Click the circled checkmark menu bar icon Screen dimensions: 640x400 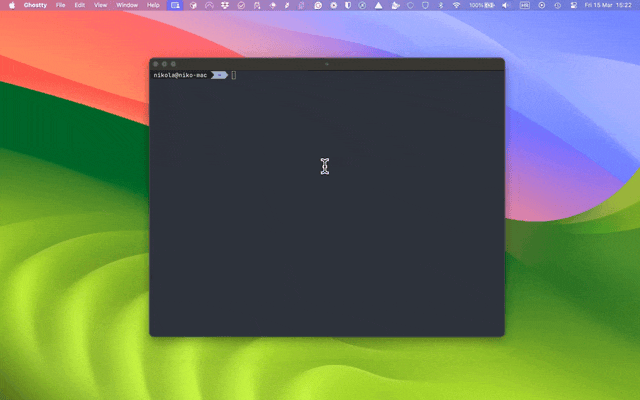click(x=241, y=5)
